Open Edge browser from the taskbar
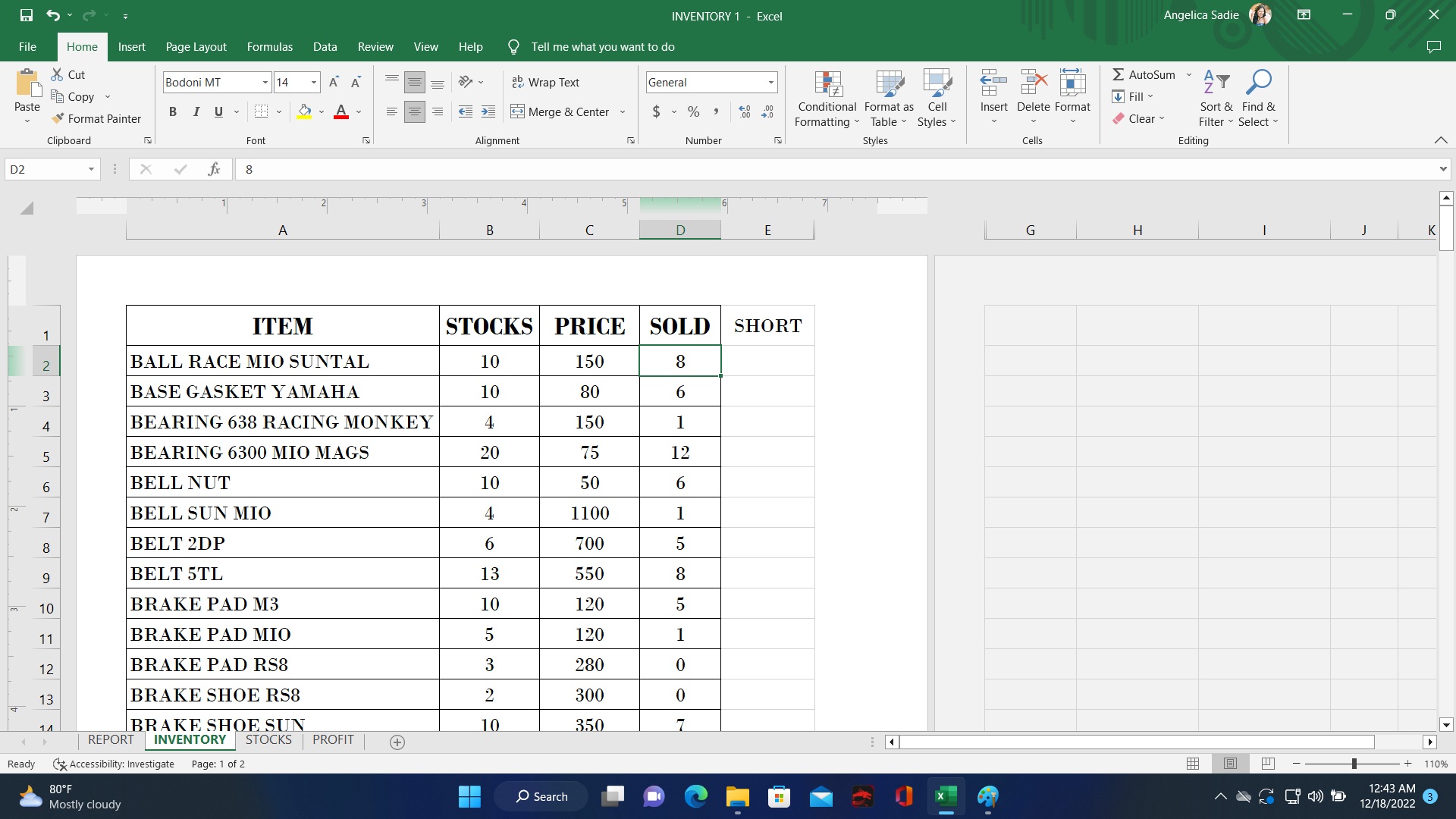The image size is (1456, 819). 695,796
